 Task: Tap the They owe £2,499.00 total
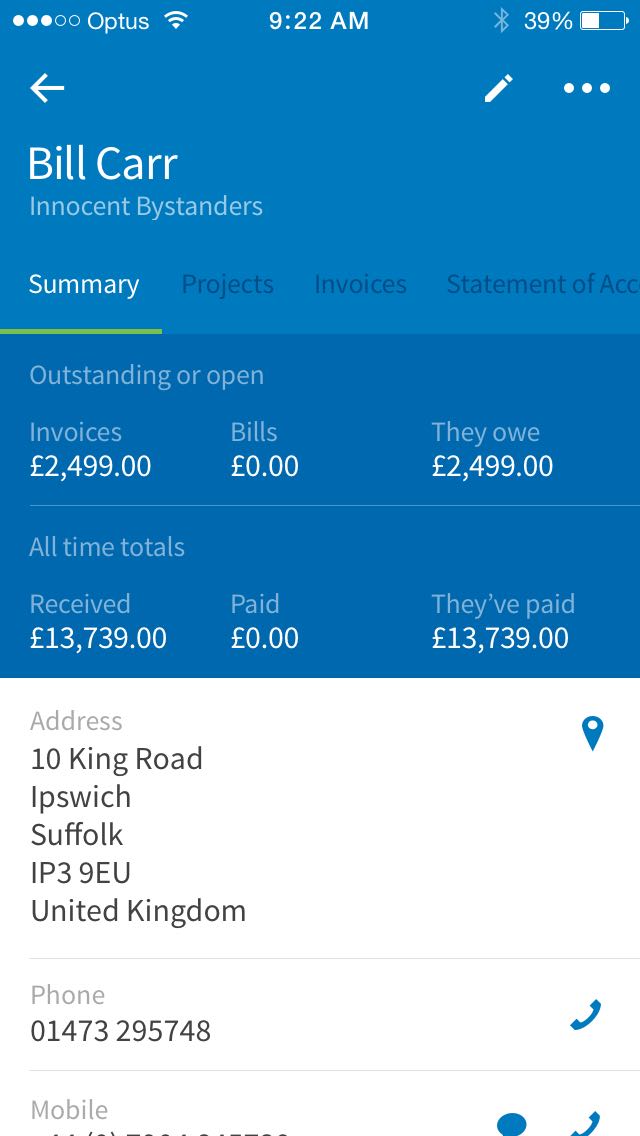coord(492,466)
